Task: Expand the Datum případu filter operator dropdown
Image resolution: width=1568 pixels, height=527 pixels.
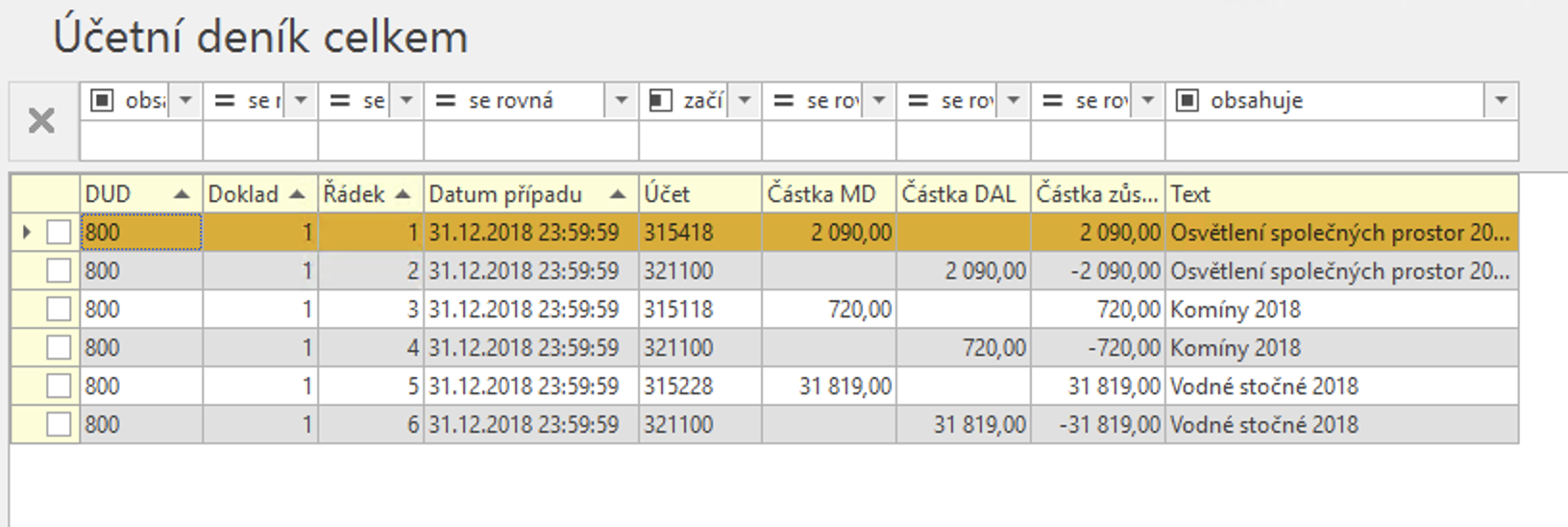Action: pos(621,101)
